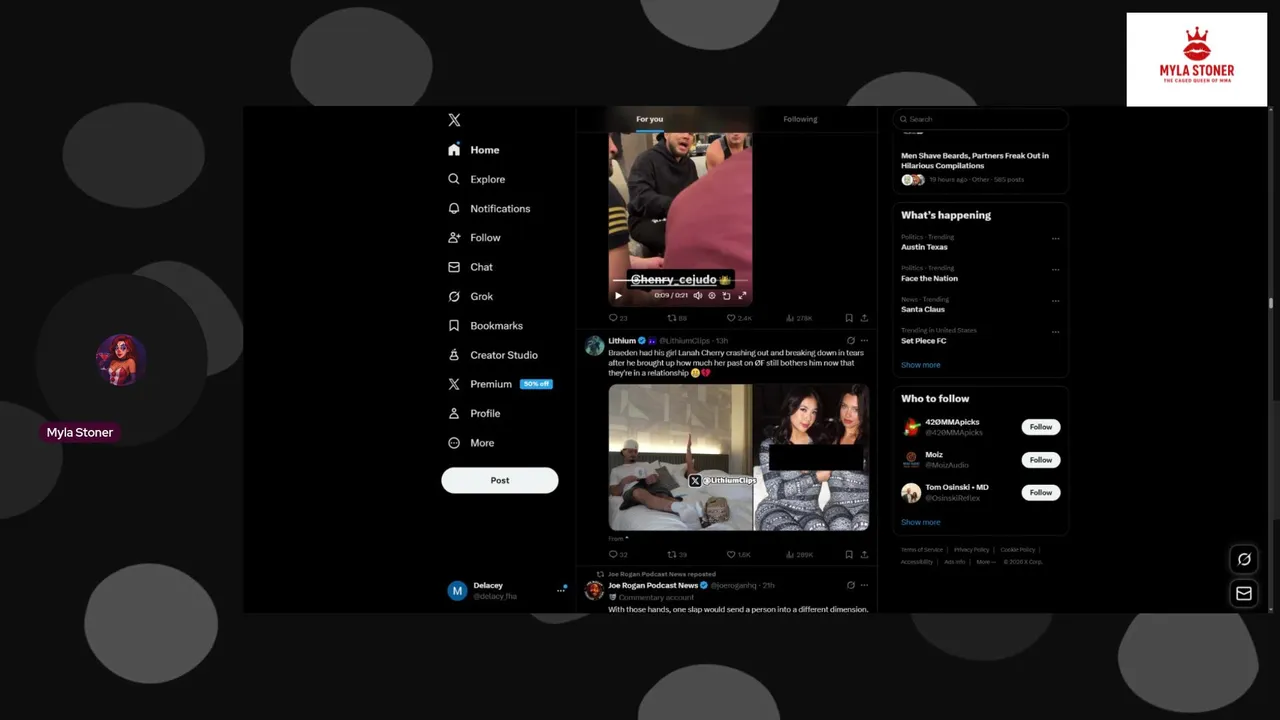Screen dimensions: 1280x720
Task: Like Lithium's post with 1.6K likes
Action: click(x=739, y=554)
